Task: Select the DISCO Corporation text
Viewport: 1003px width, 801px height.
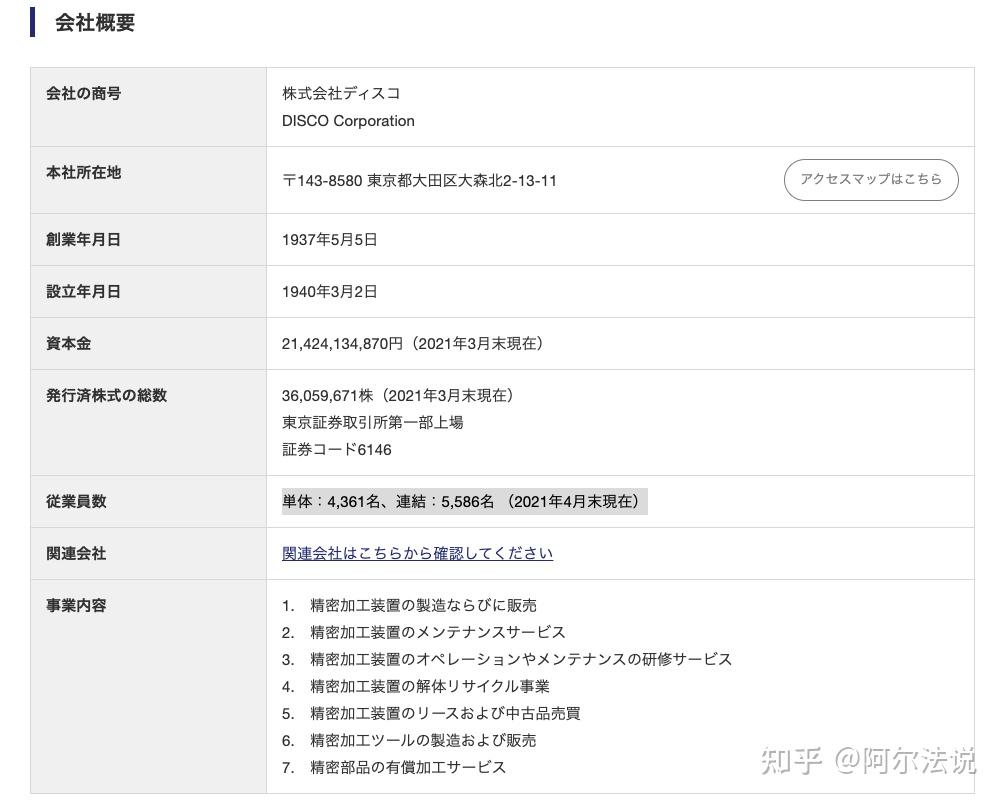Action: tap(349, 121)
